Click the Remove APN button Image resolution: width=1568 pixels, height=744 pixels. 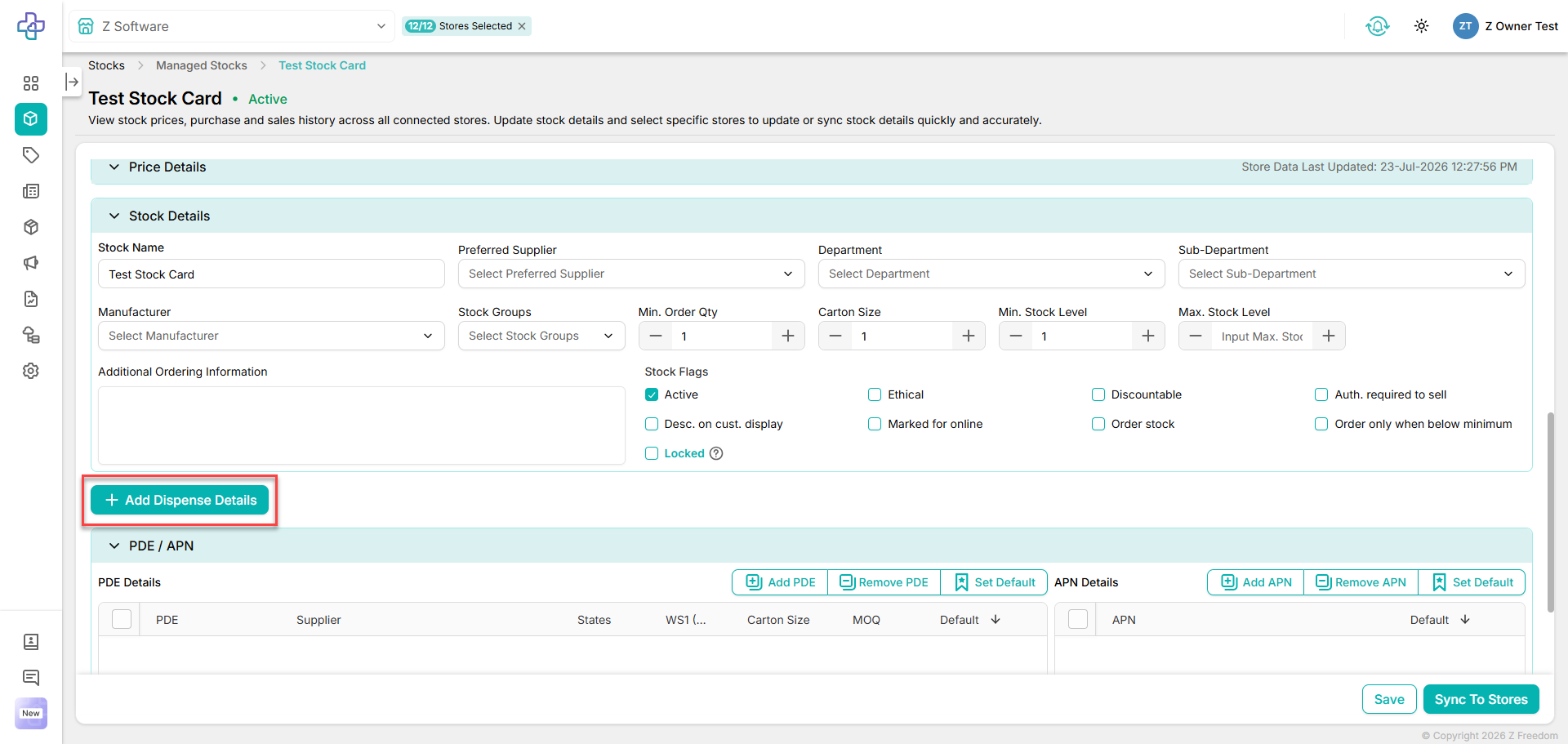tap(1361, 582)
